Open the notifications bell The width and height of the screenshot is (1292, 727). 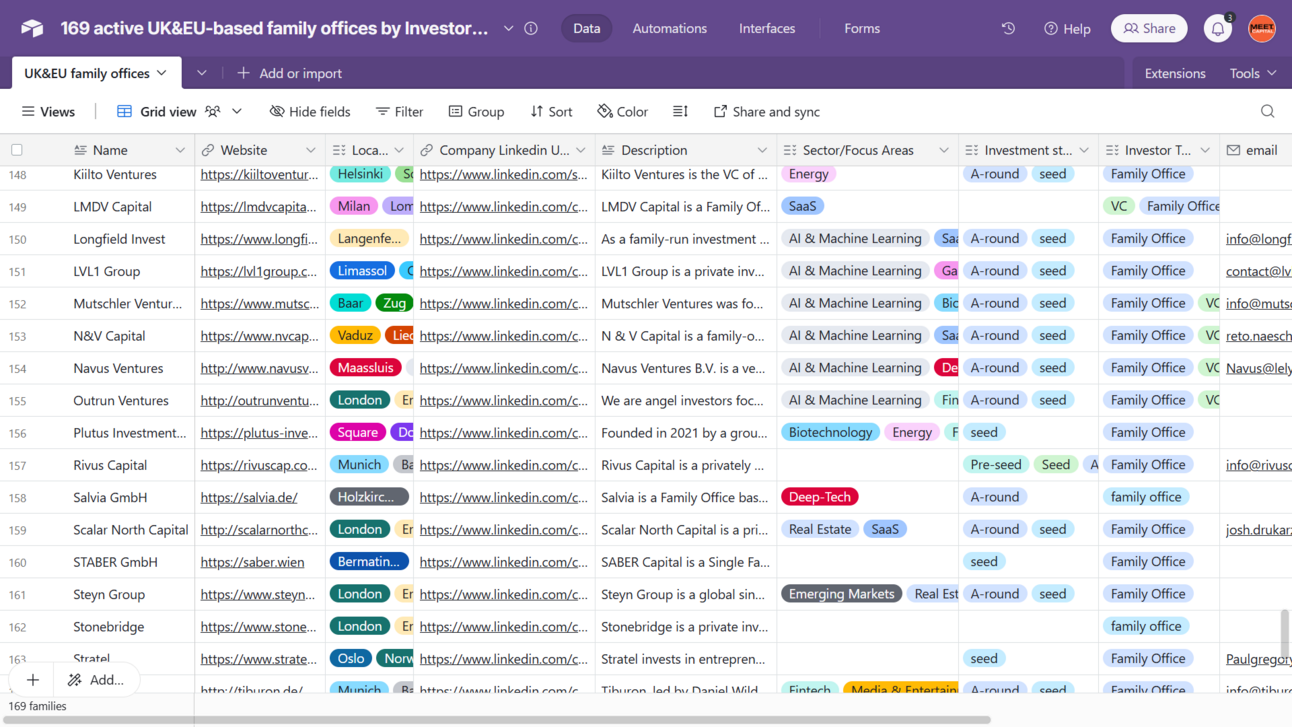1217,28
